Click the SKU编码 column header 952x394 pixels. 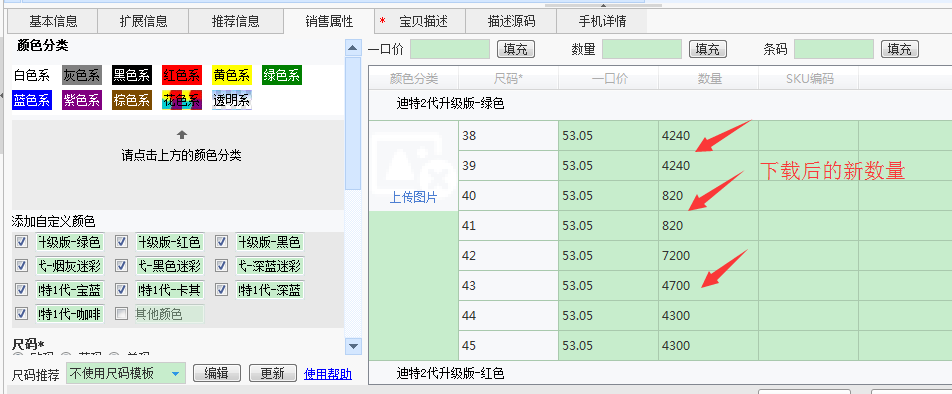tap(809, 78)
